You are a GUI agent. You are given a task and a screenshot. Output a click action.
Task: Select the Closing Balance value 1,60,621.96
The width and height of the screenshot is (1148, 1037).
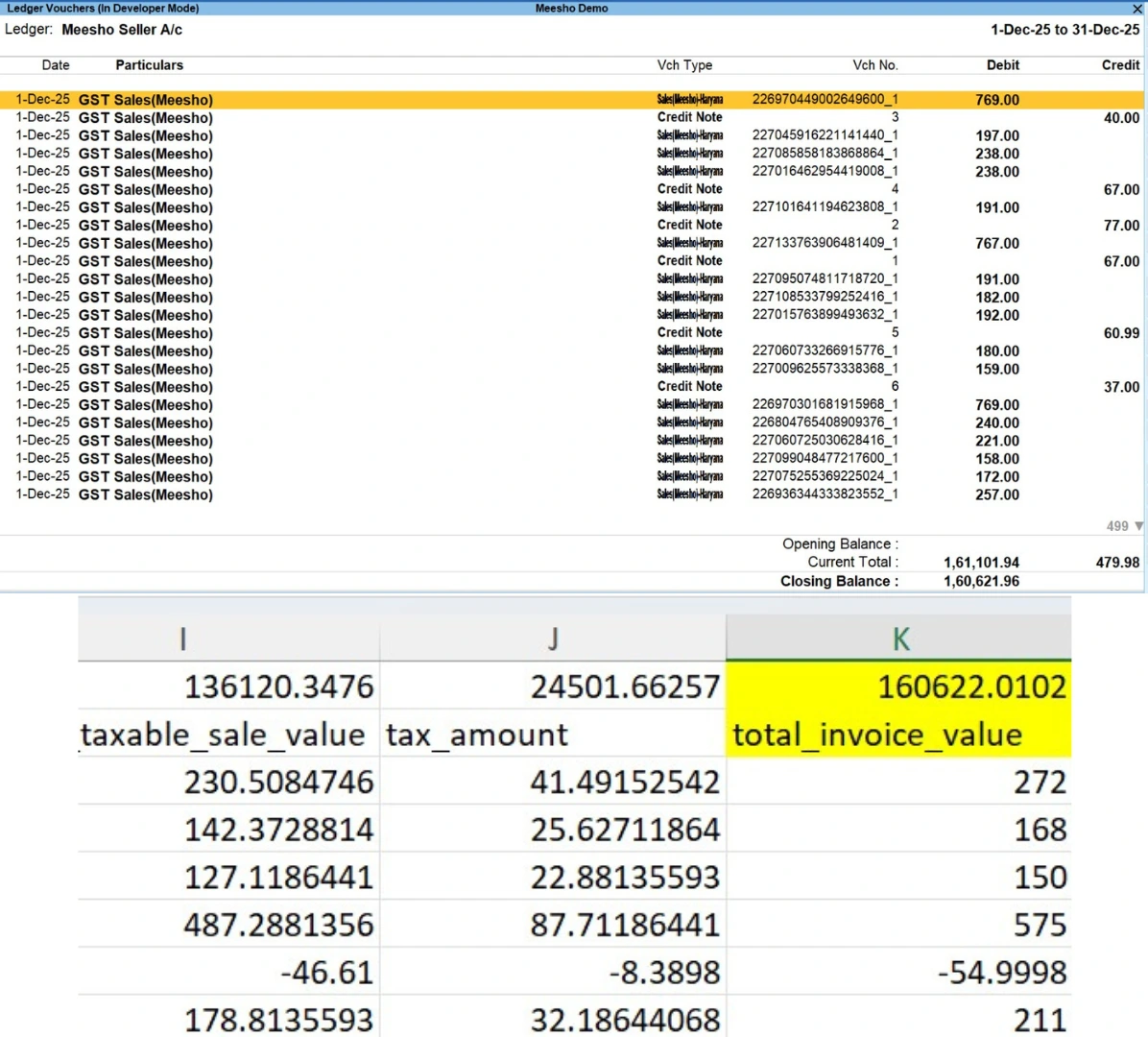click(x=981, y=581)
